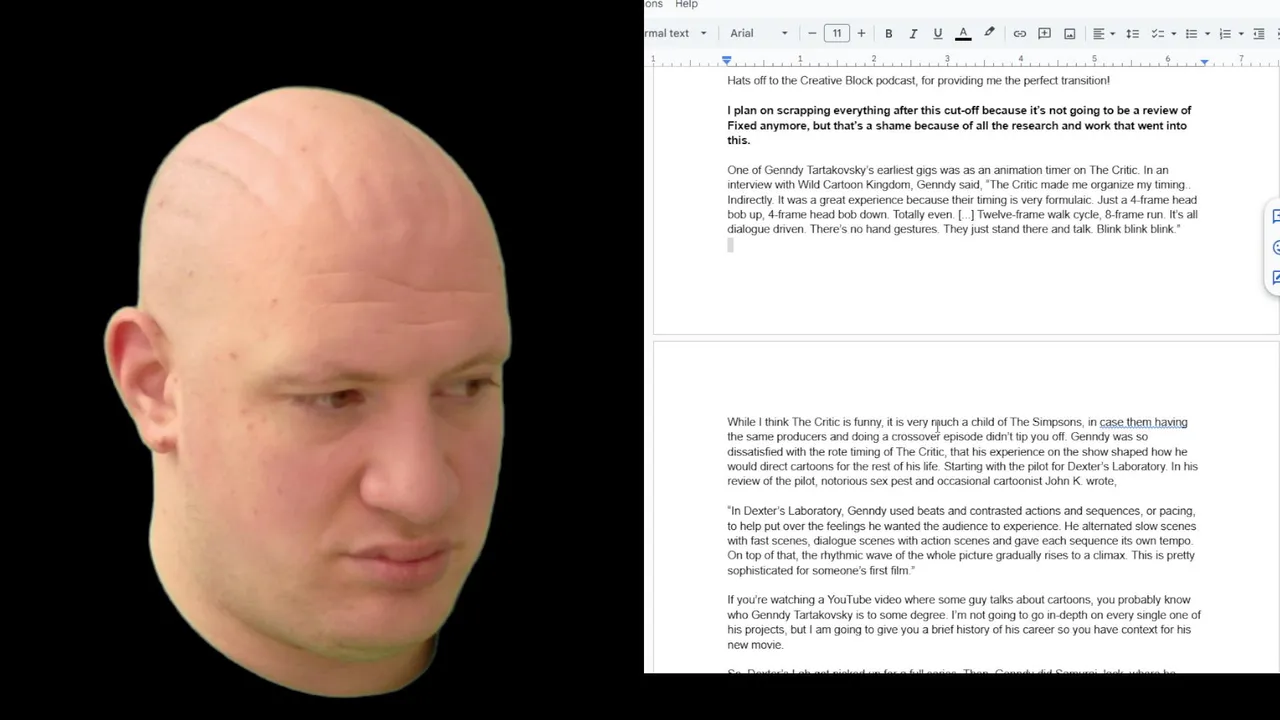
Task: Toggle underline formatting
Action: (938, 33)
